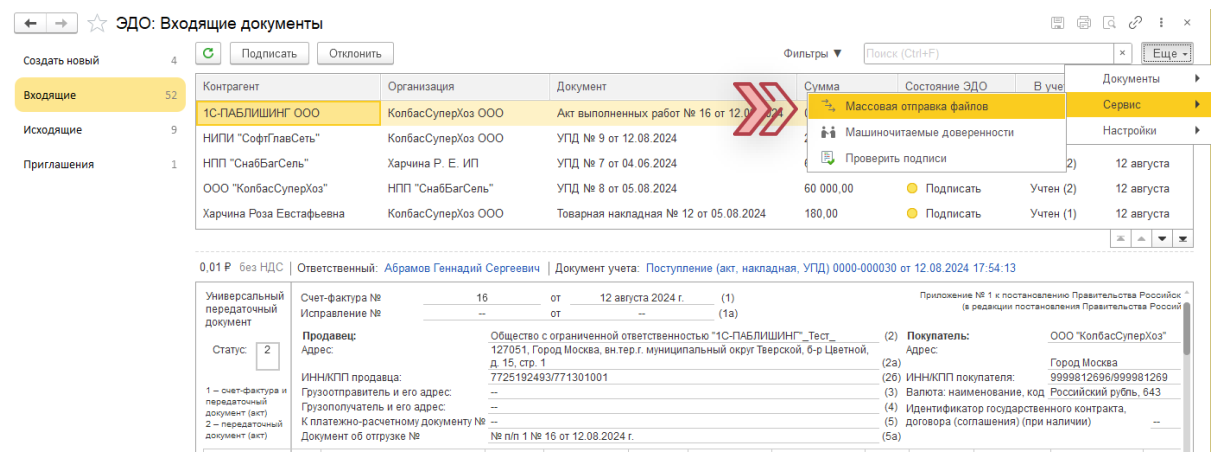Click the save diskette icon in header

pyautogui.click(x=1057, y=22)
